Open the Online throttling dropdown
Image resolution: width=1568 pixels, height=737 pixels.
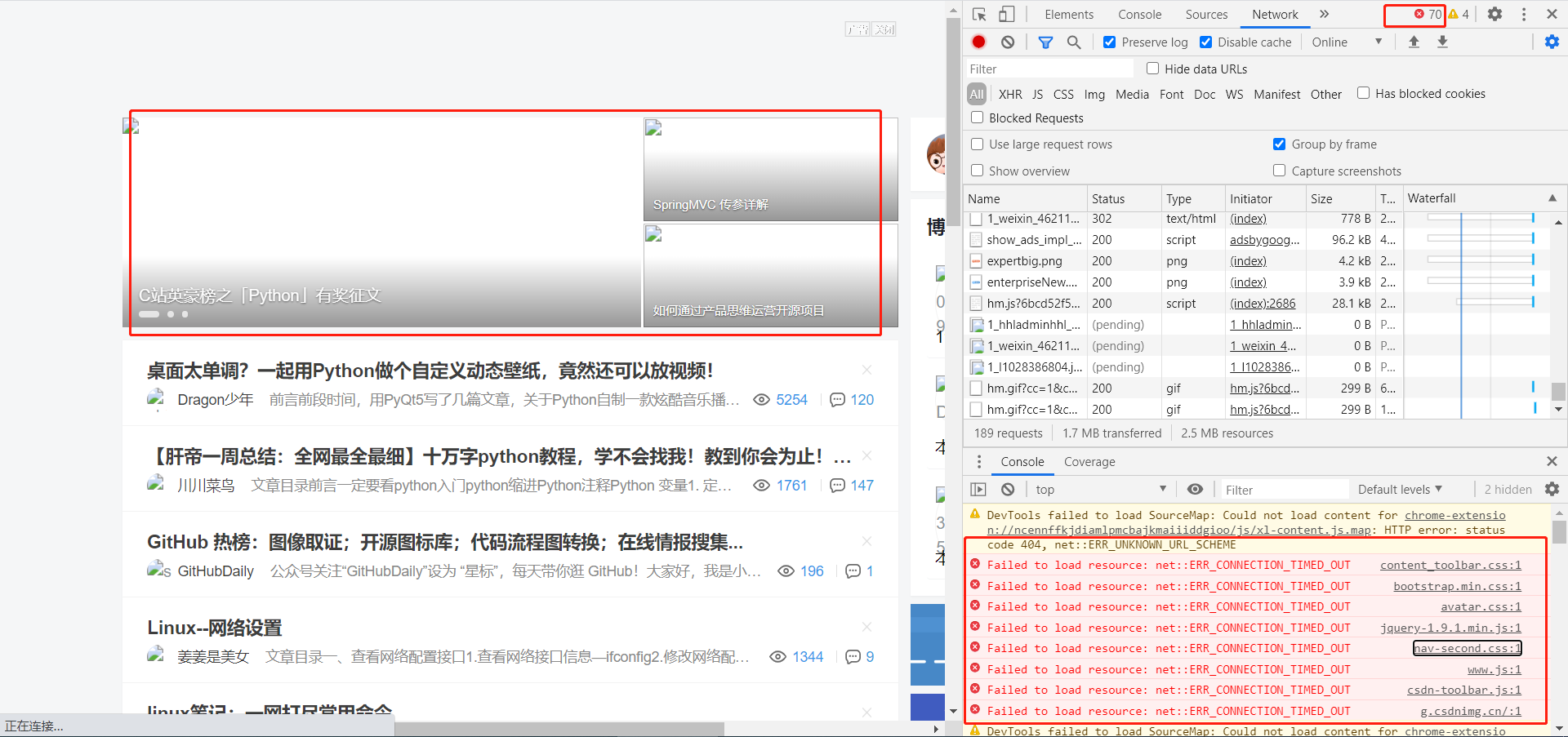tap(1346, 42)
